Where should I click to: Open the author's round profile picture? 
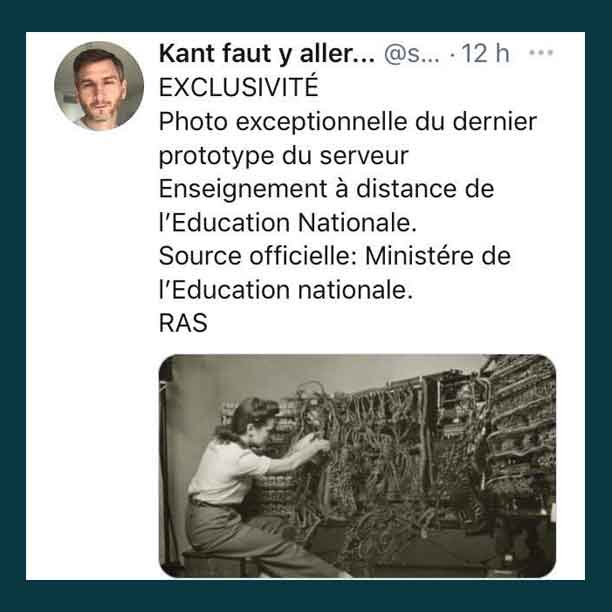99,86
